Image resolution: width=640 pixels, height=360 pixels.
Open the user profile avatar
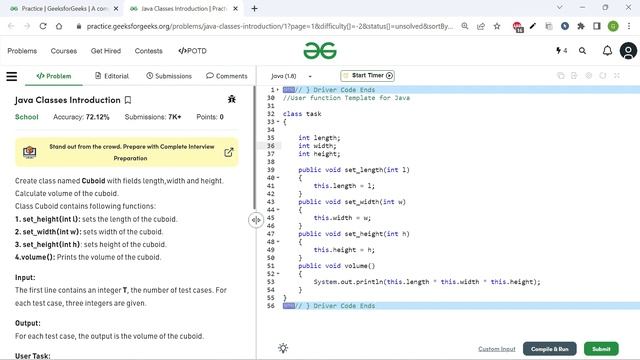click(x=628, y=51)
